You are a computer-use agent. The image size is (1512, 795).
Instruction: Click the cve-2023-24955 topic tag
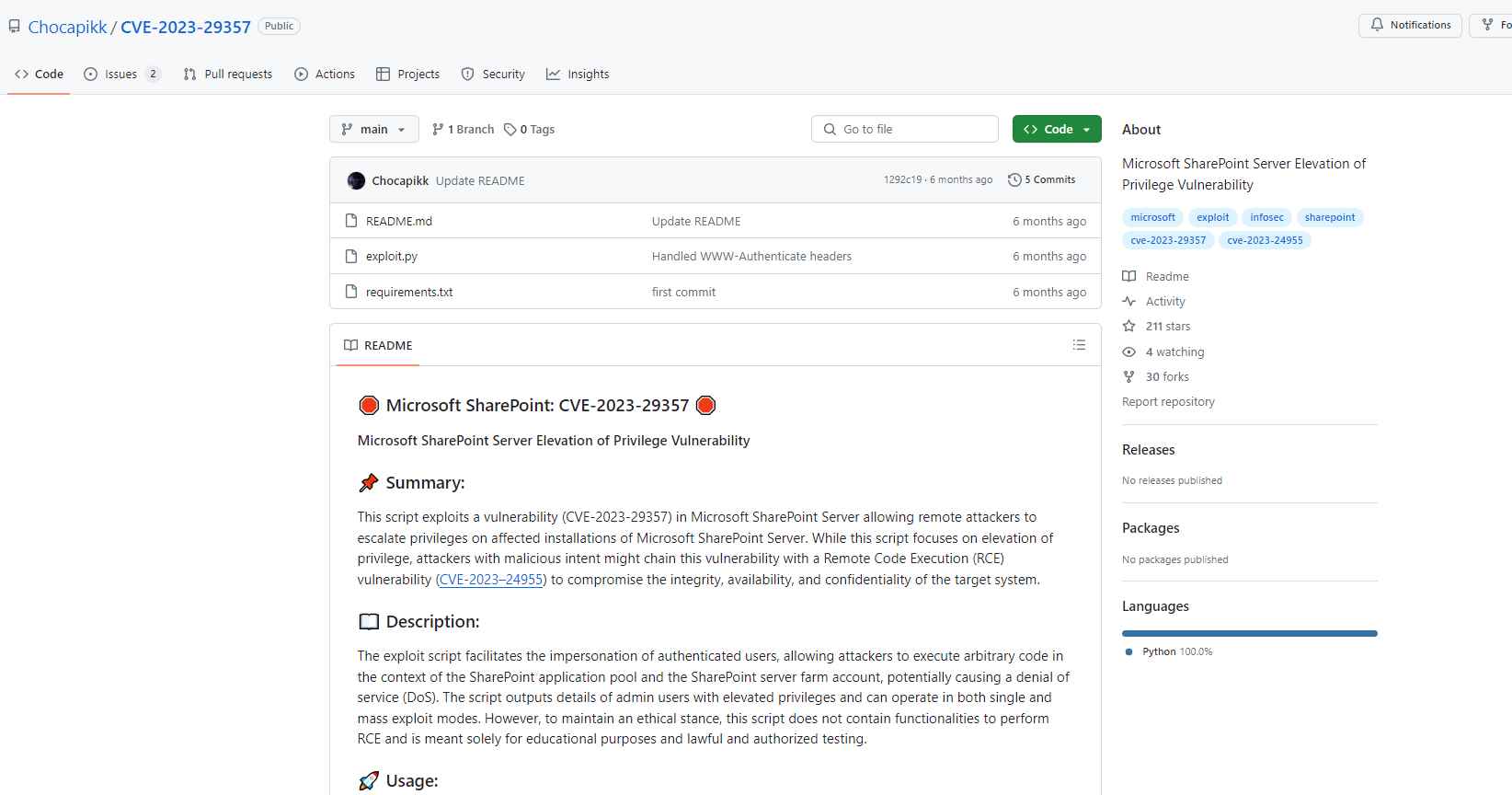click(x=1265, y=240)
